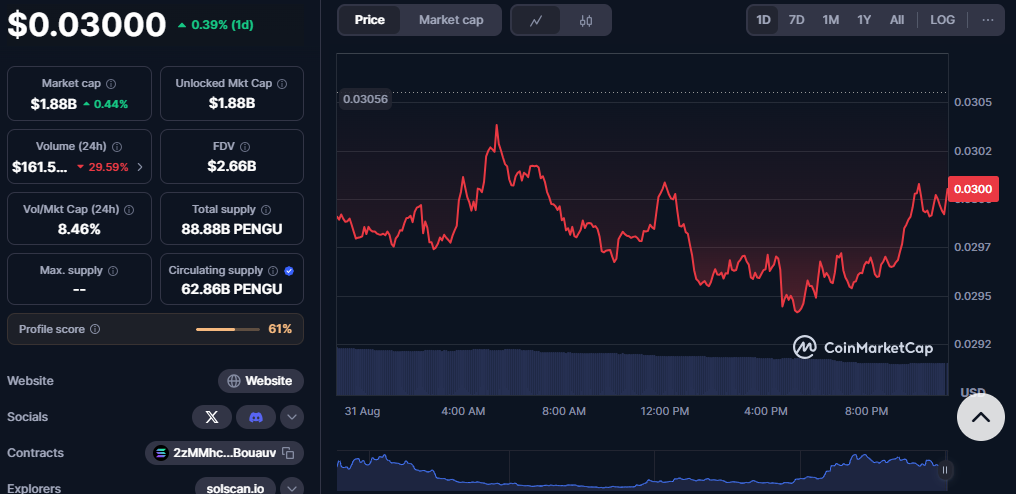Screen dimensions: 1016x494
Task: Open the solscan.io explorer link
Action: 235,488
